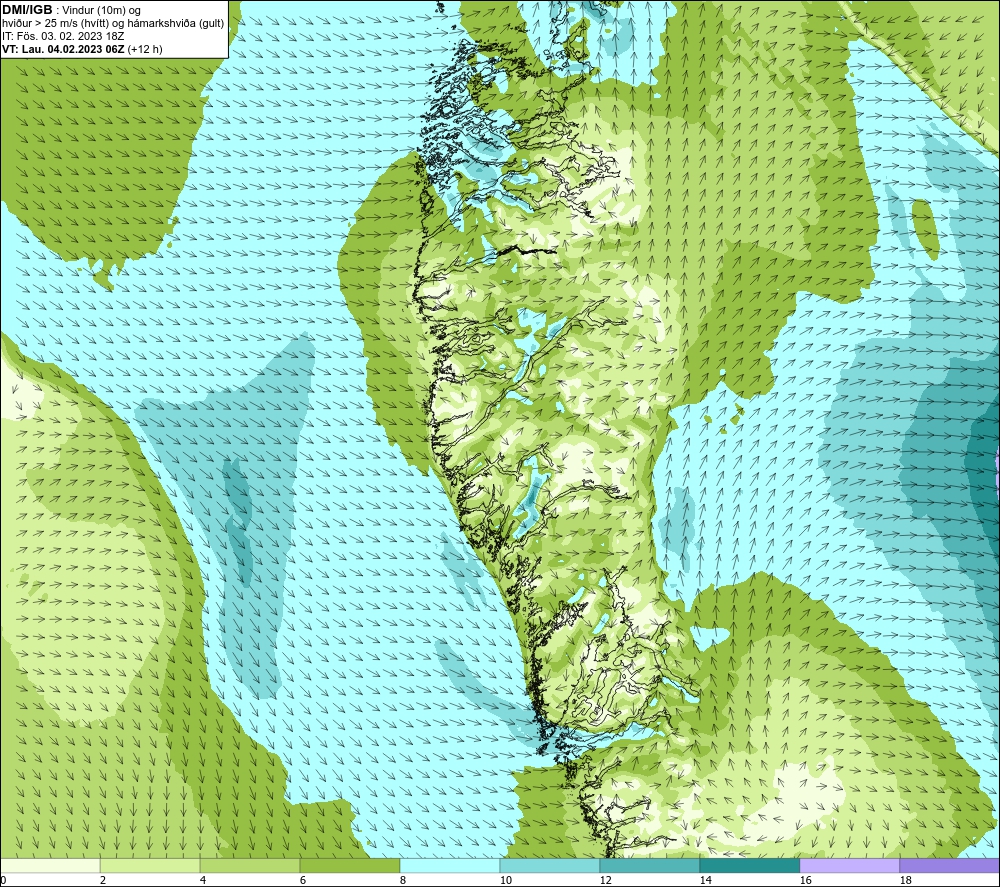The width and height of the screenshot is (1000, 887).
Task: Click the 'DMI/IGB' title text
Action: pyautogui.click(x=27, y=10)
